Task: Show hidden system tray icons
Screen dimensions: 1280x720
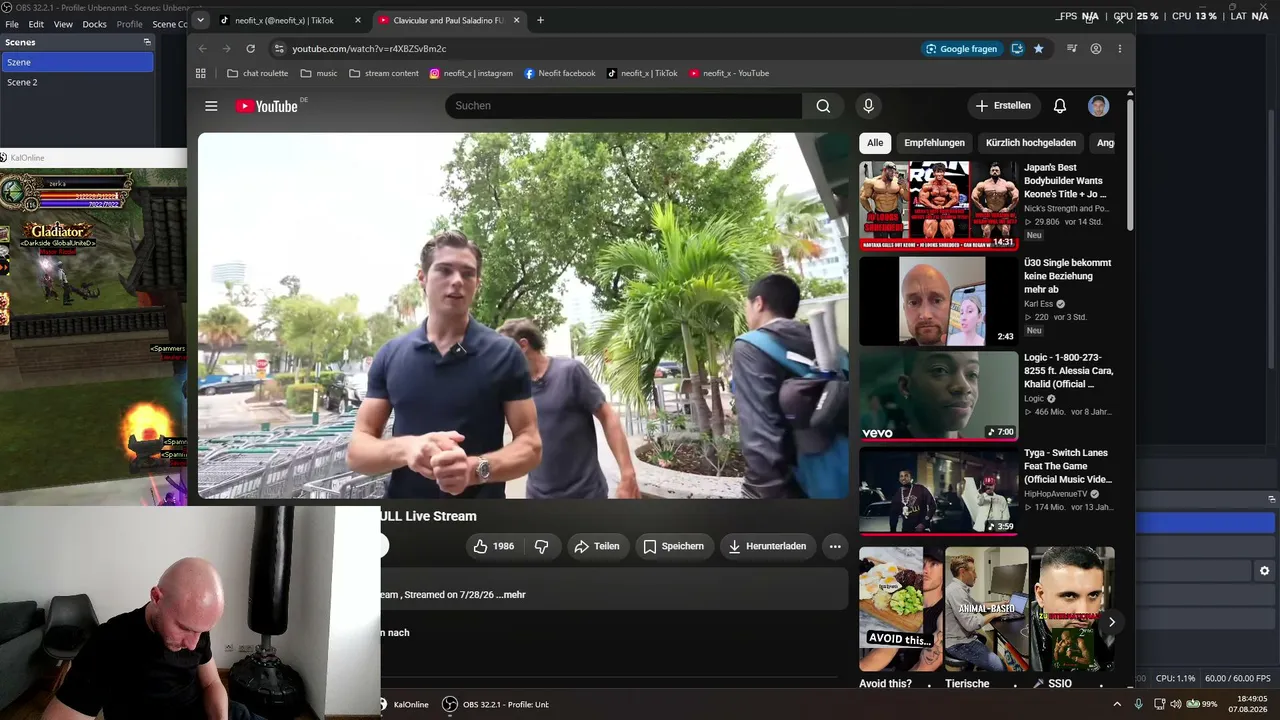Action: coord(1117,704)
